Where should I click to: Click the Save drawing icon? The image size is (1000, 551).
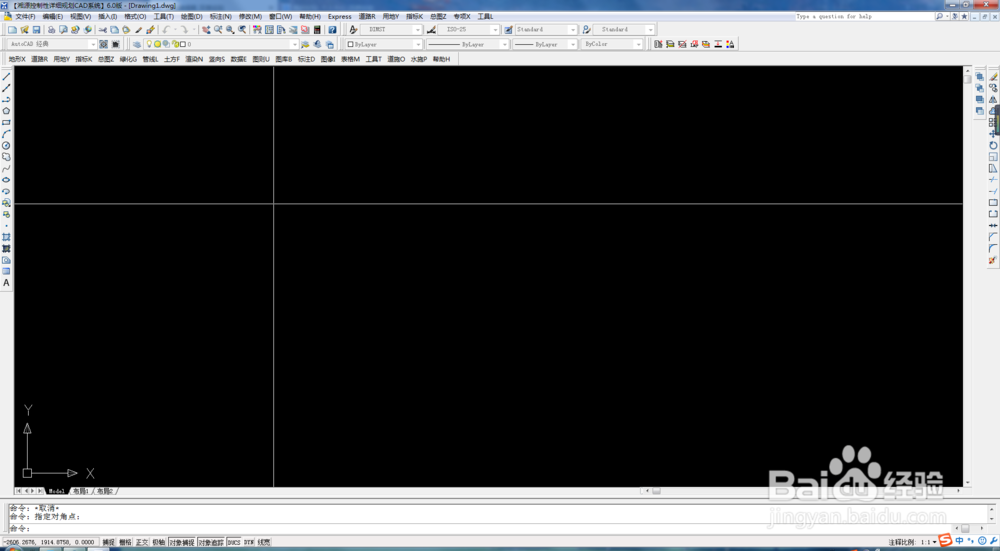pyautogui.click(x=36, y=30)
